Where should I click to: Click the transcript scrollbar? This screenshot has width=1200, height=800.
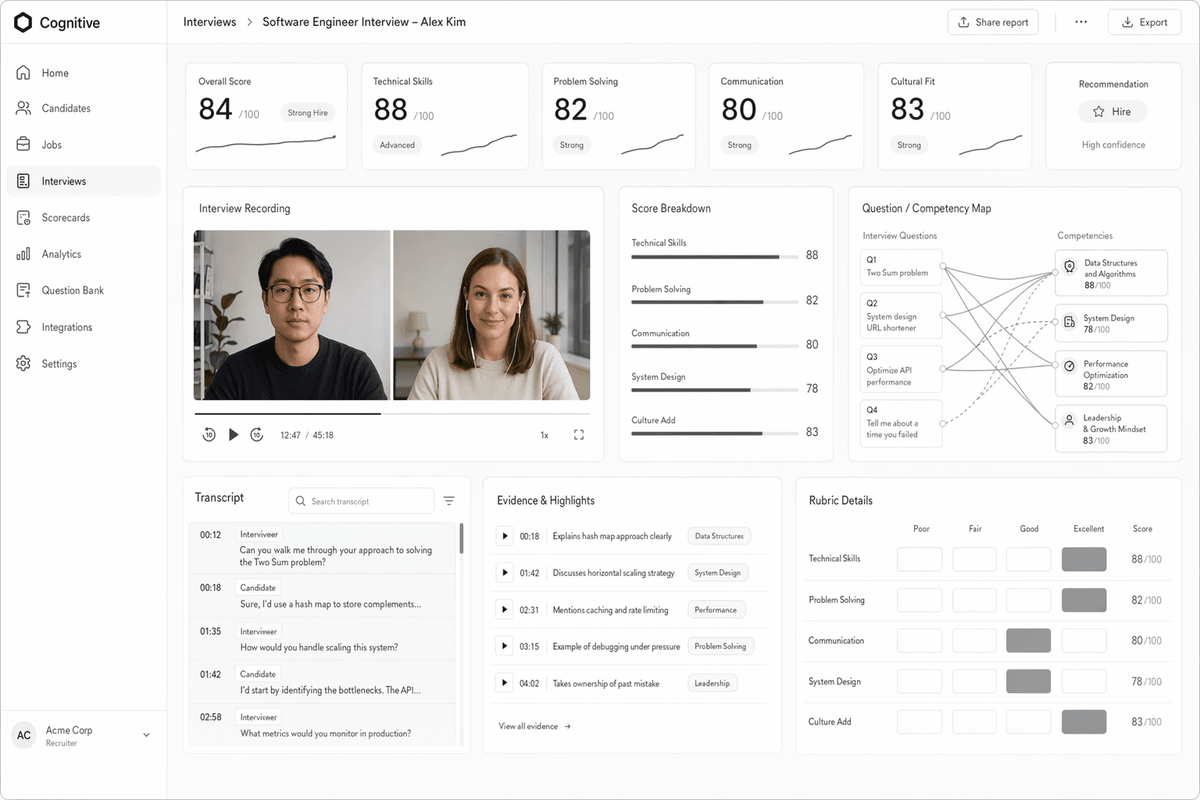click(461, 538)
